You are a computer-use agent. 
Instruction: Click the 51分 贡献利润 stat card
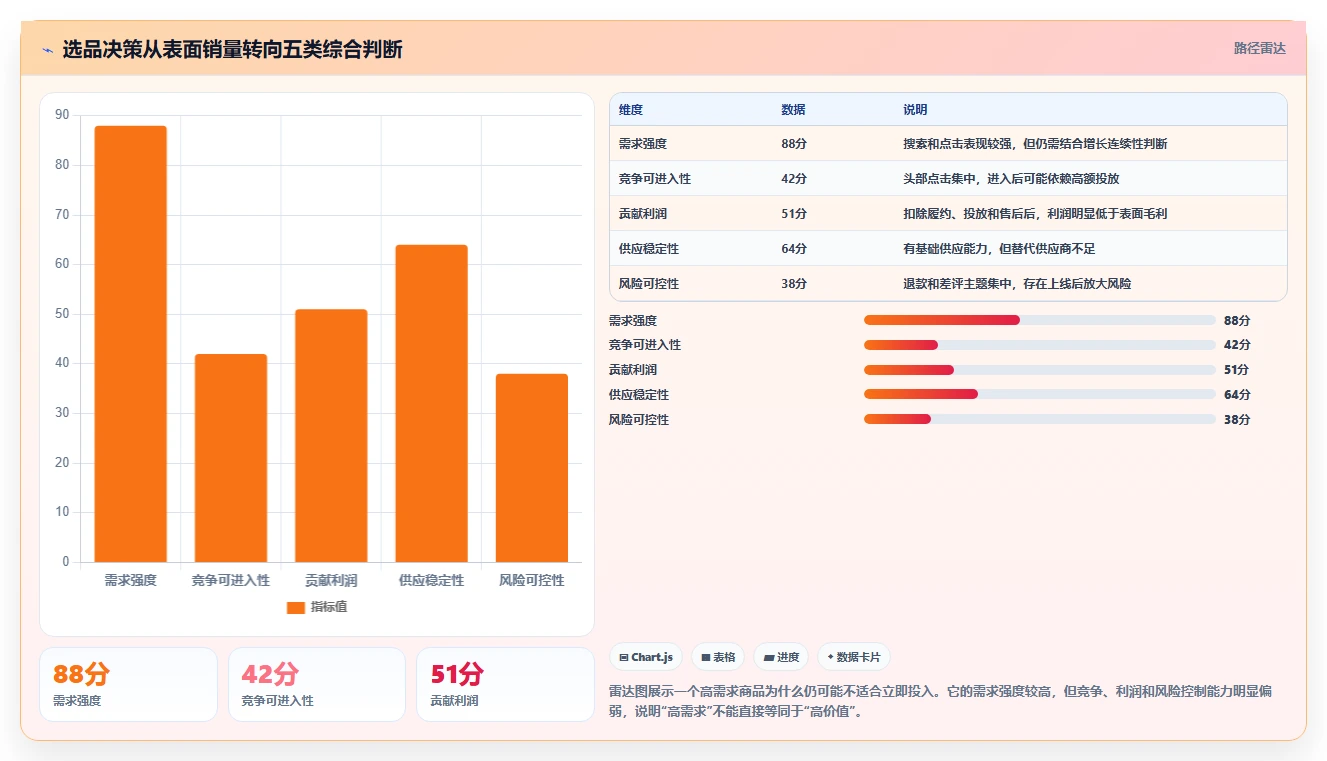(x=506, y=685)
